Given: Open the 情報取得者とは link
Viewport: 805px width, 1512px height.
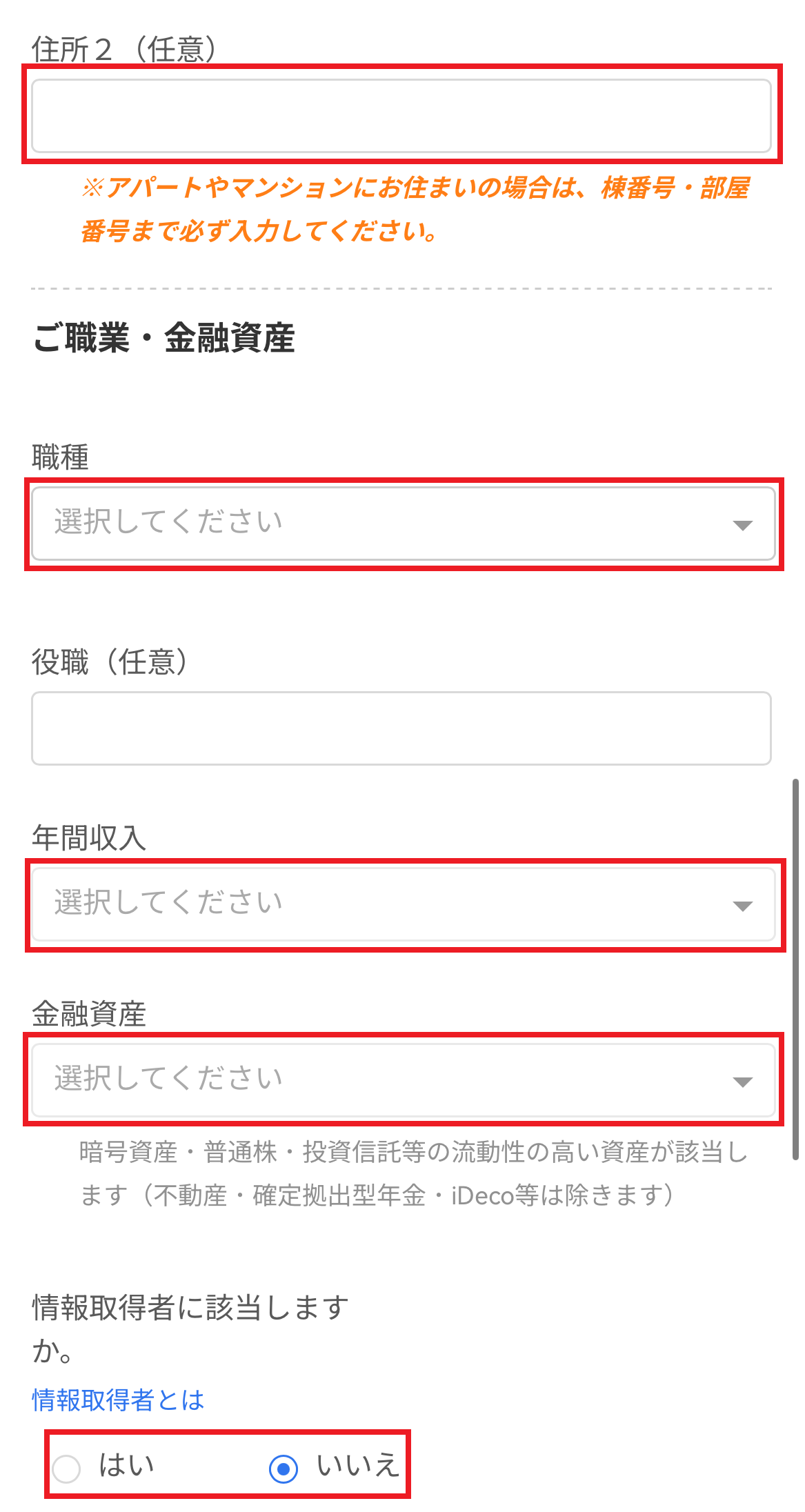Looking at the screenshot, I should coord(118,1400).
